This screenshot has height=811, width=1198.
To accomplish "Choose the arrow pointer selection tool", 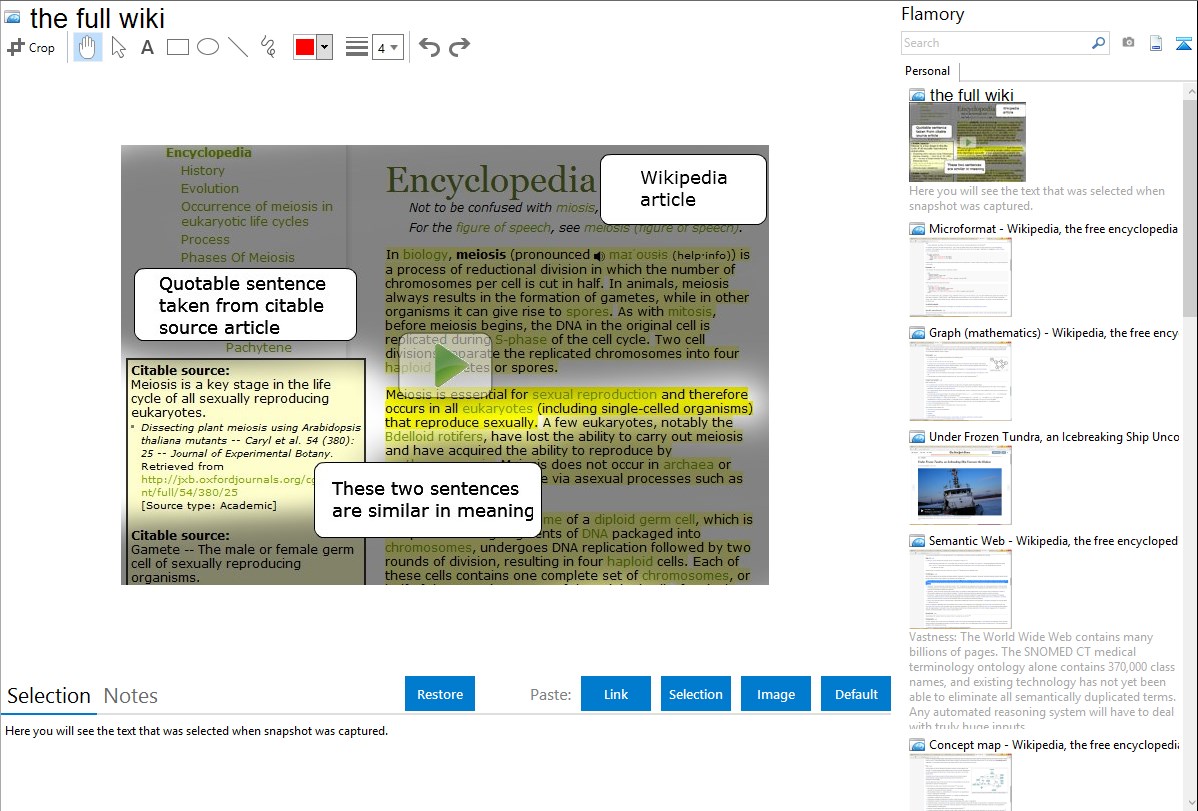I will (x=118, y=47).
